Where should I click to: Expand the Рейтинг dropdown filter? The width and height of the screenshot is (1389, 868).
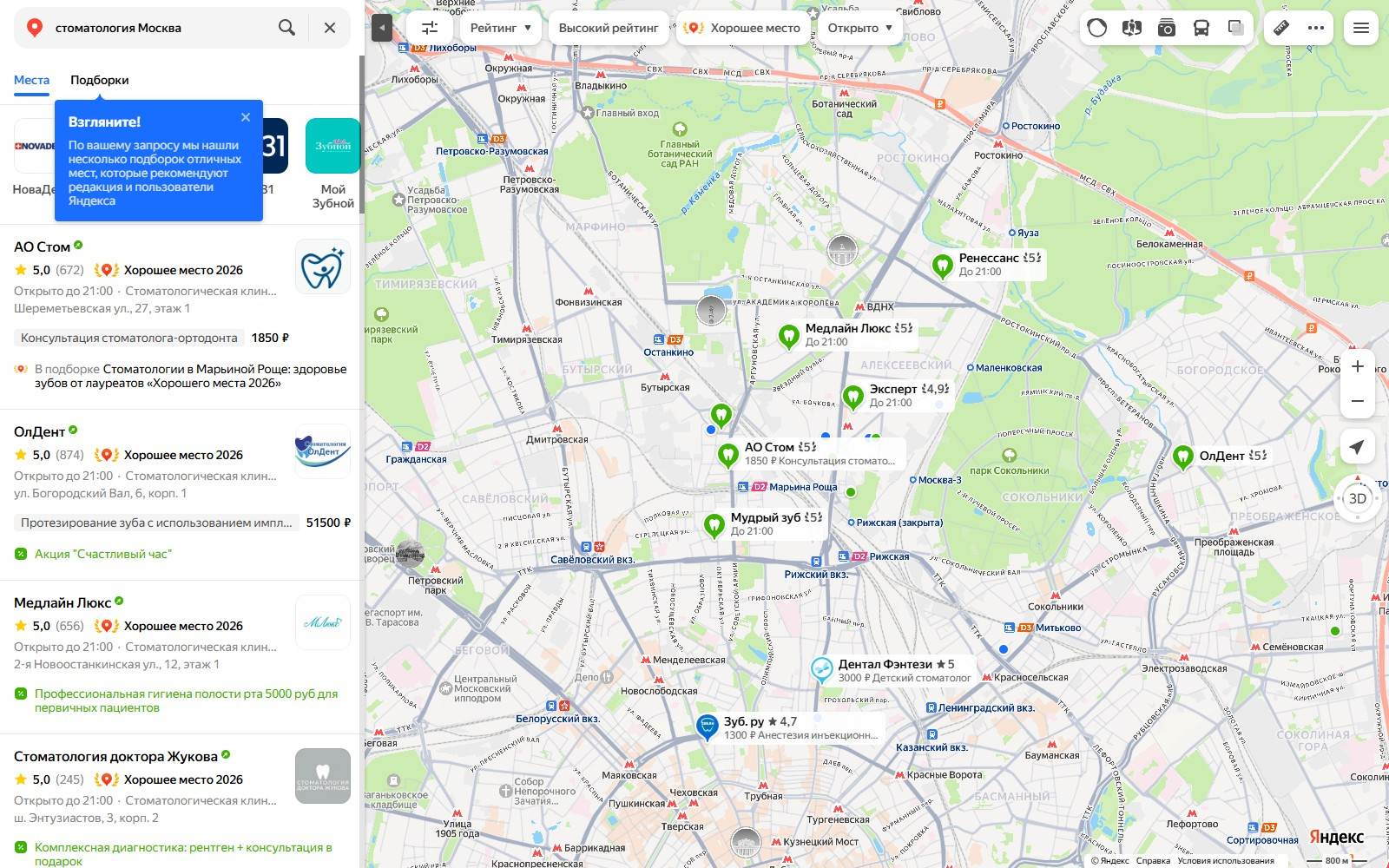coord(501,28)
